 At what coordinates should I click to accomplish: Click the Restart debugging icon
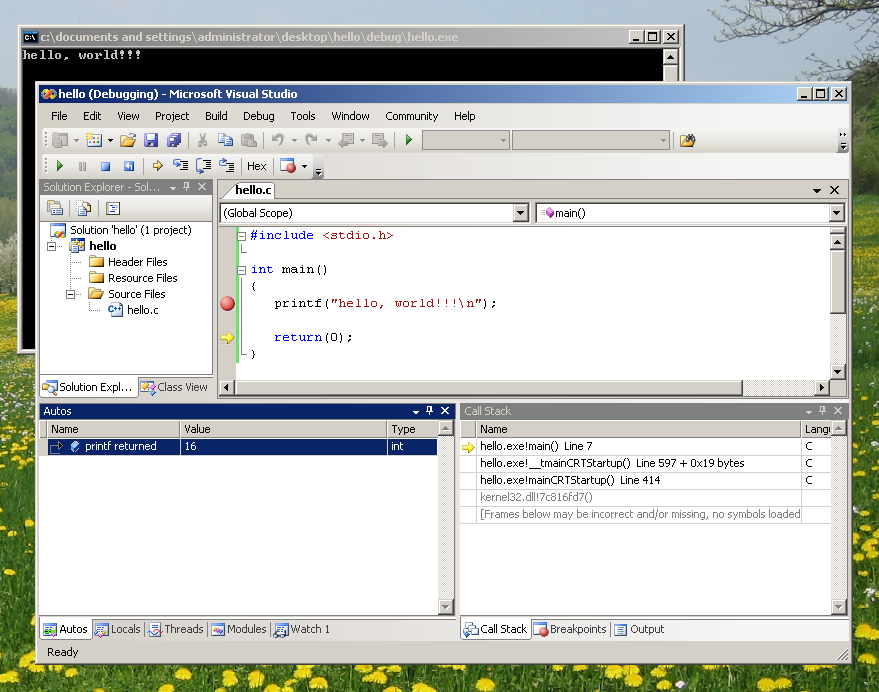coord(129,166)
